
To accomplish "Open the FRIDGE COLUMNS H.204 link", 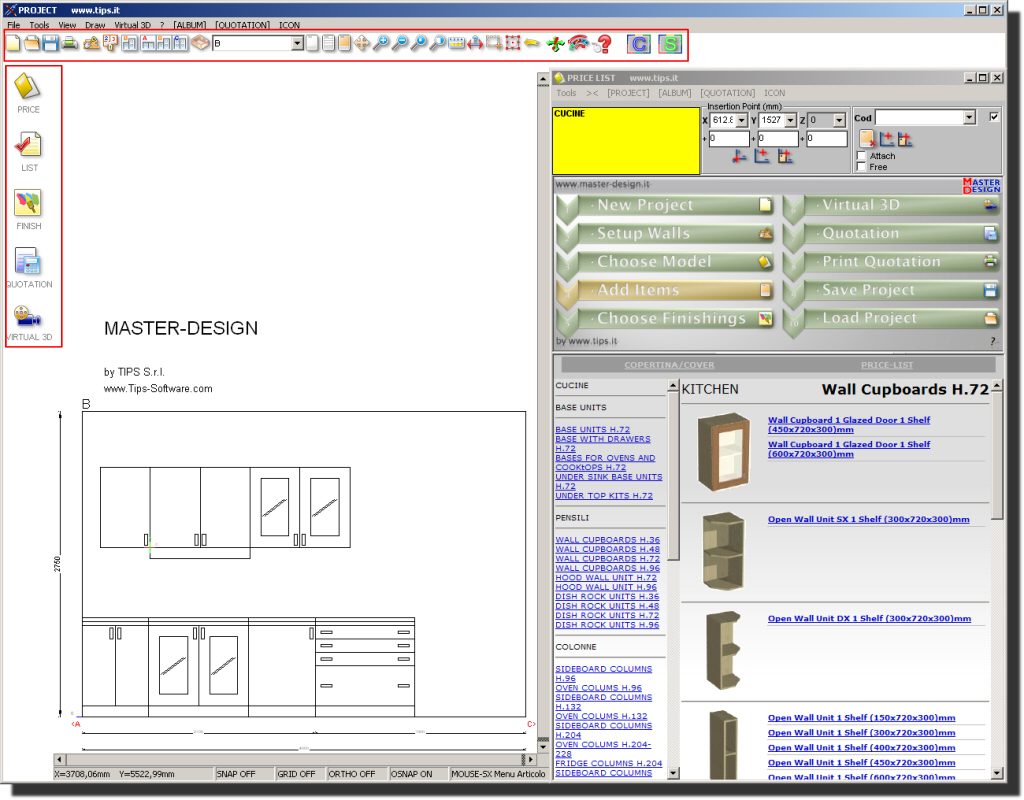I will tap(608, 763).
